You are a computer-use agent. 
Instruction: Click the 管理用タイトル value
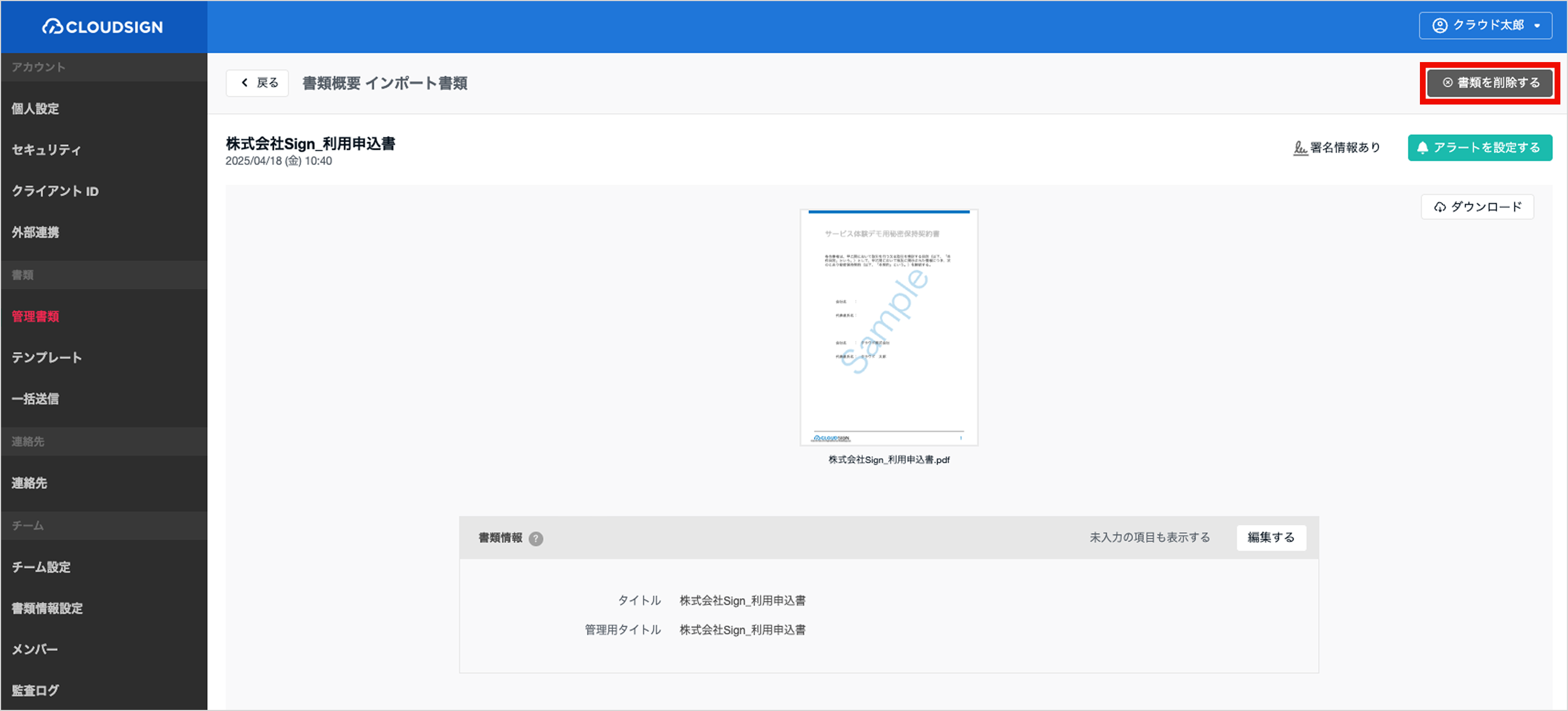[743, 630]
